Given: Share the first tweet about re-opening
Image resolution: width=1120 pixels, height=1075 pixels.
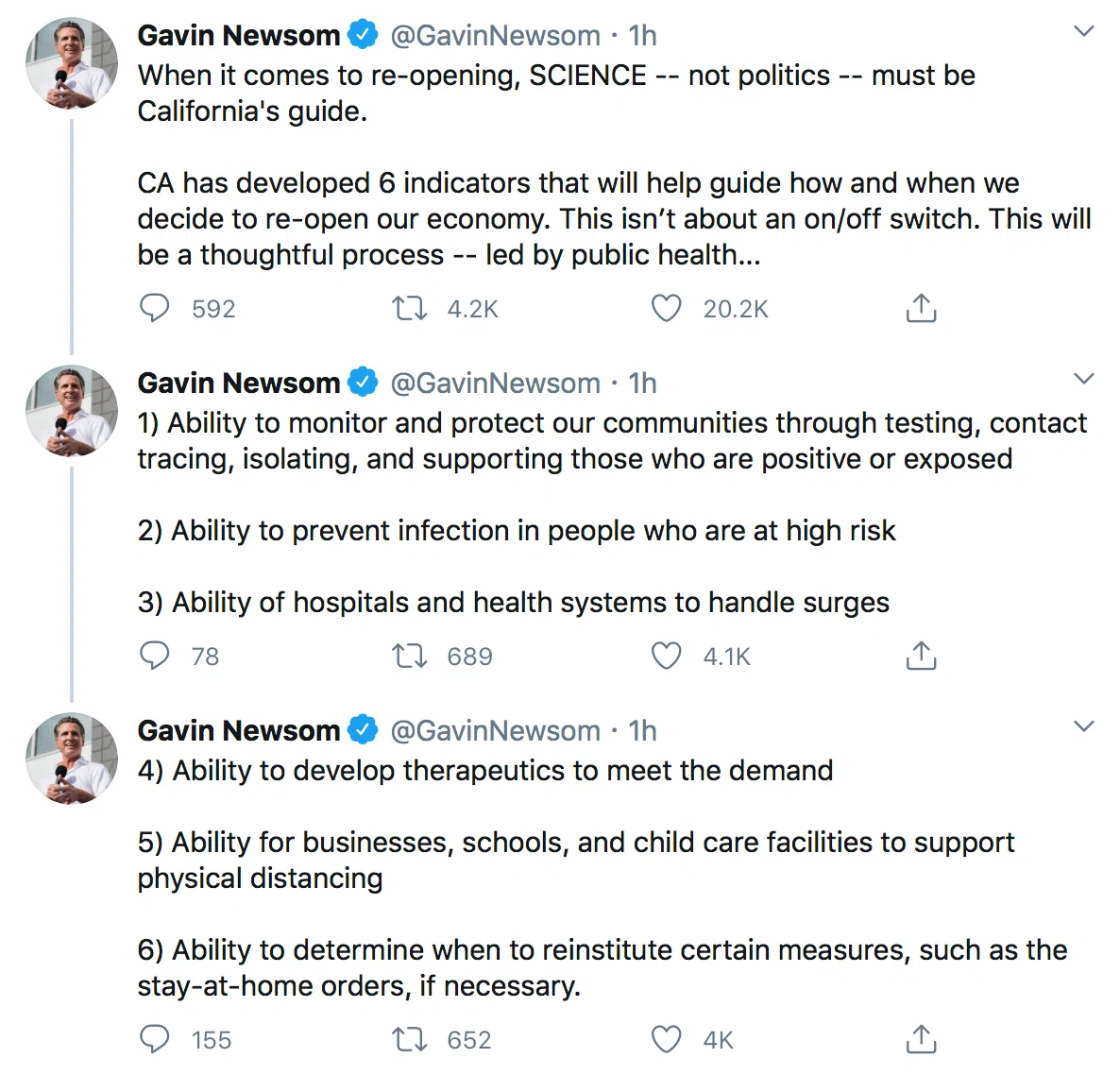Looking at the screenshot, I should click(921, 308).
